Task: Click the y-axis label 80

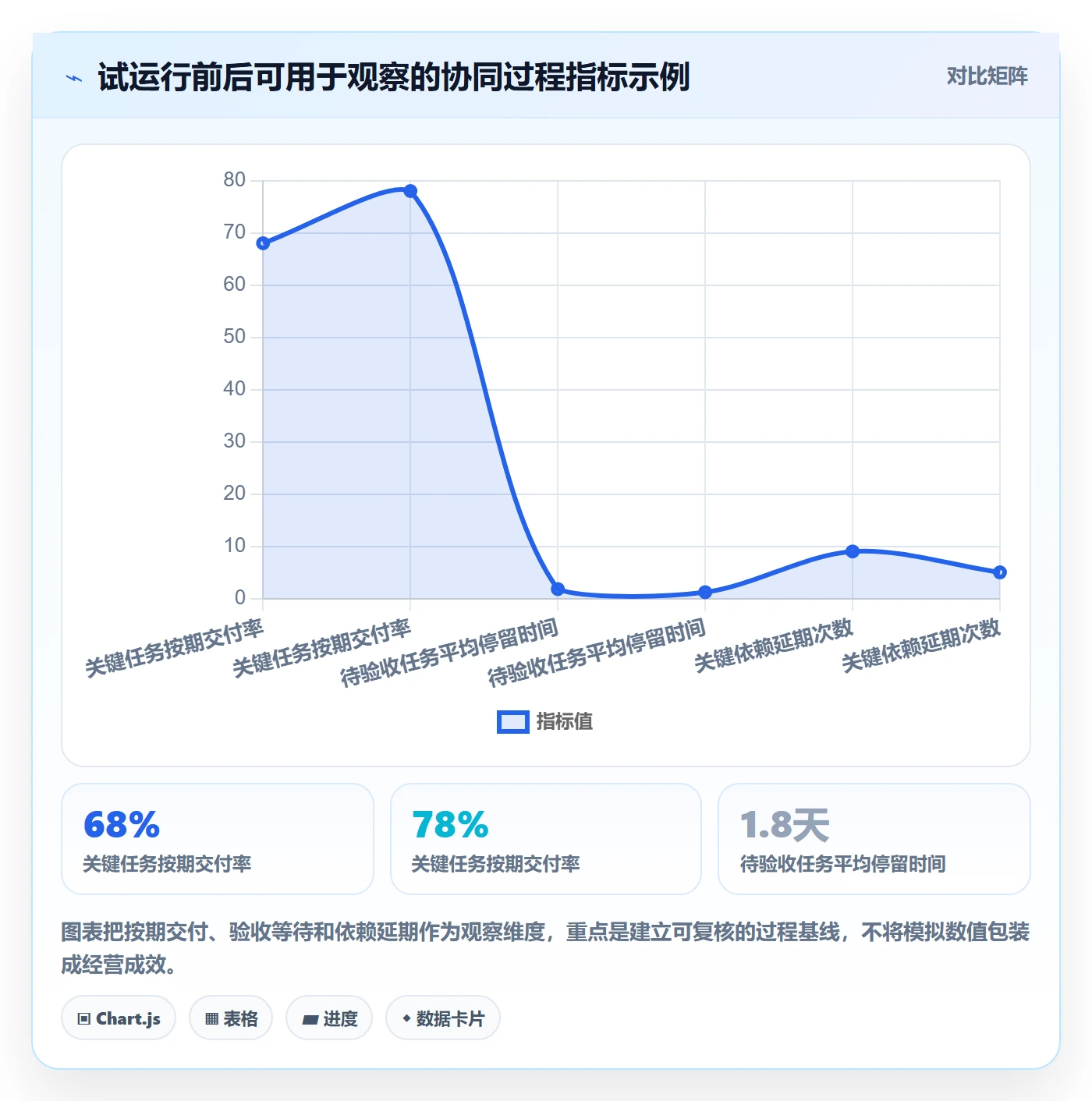Action: (234, 180)
